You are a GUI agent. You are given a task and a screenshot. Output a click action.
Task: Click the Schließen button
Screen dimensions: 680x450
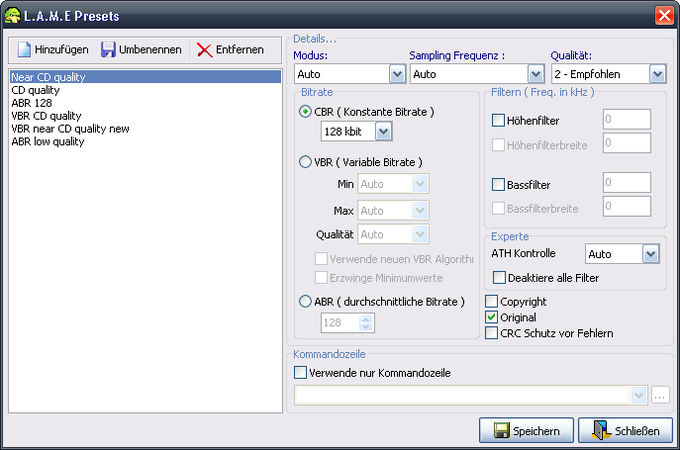(625, 430)
